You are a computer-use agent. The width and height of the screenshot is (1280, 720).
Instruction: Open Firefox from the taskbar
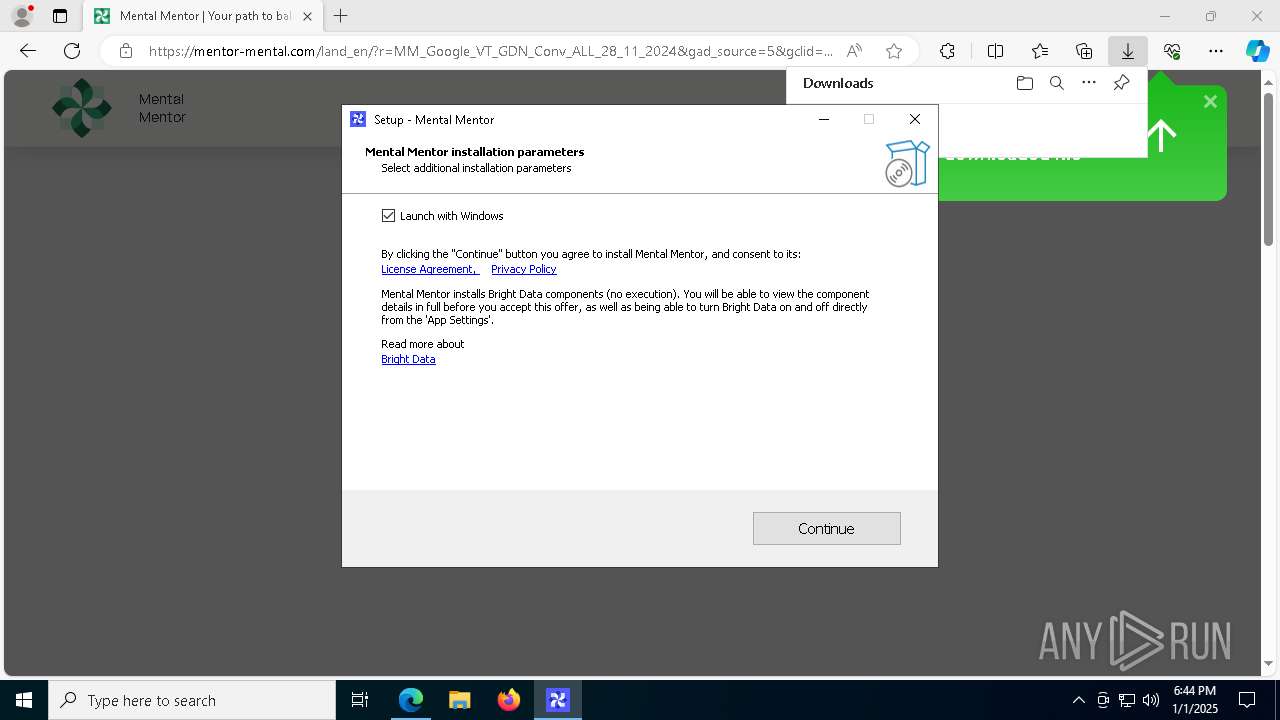(x=509, y=700)
